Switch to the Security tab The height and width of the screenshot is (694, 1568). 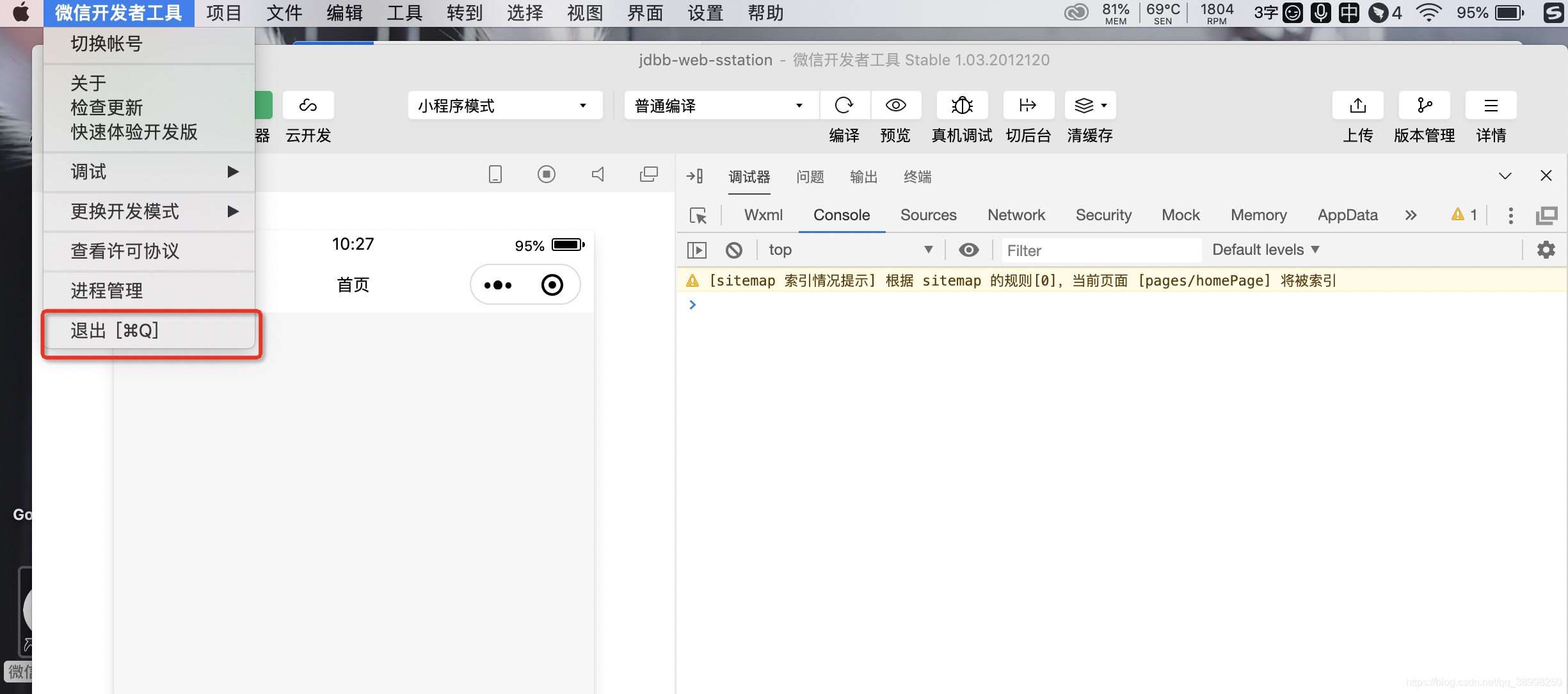1103,215
